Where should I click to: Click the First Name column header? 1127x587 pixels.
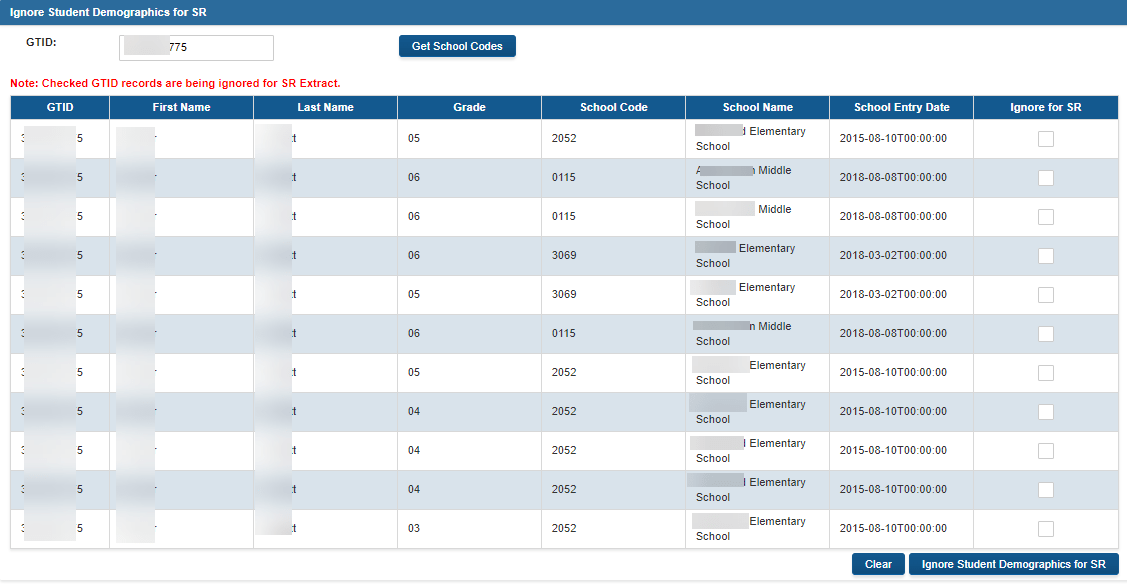click(x=181, y=107)
